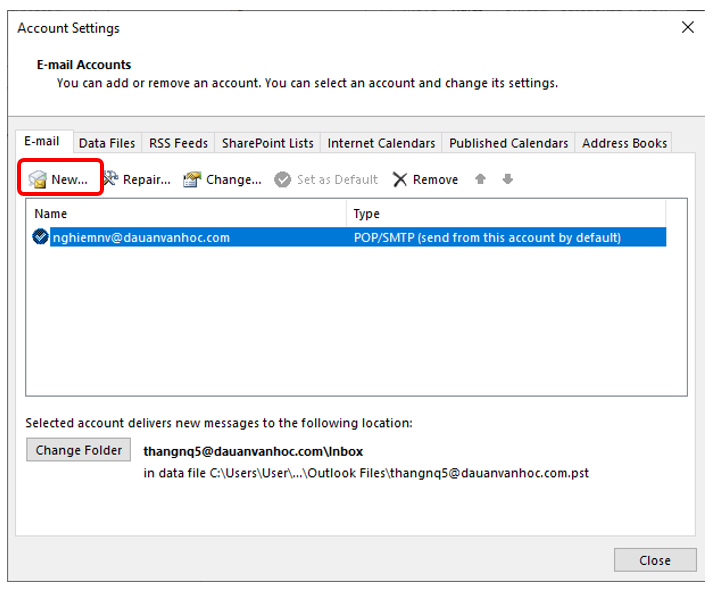This screenshot has height=597, width=719.
Task: Move selected account down with arrow
Action: click(x=508, y=180)
